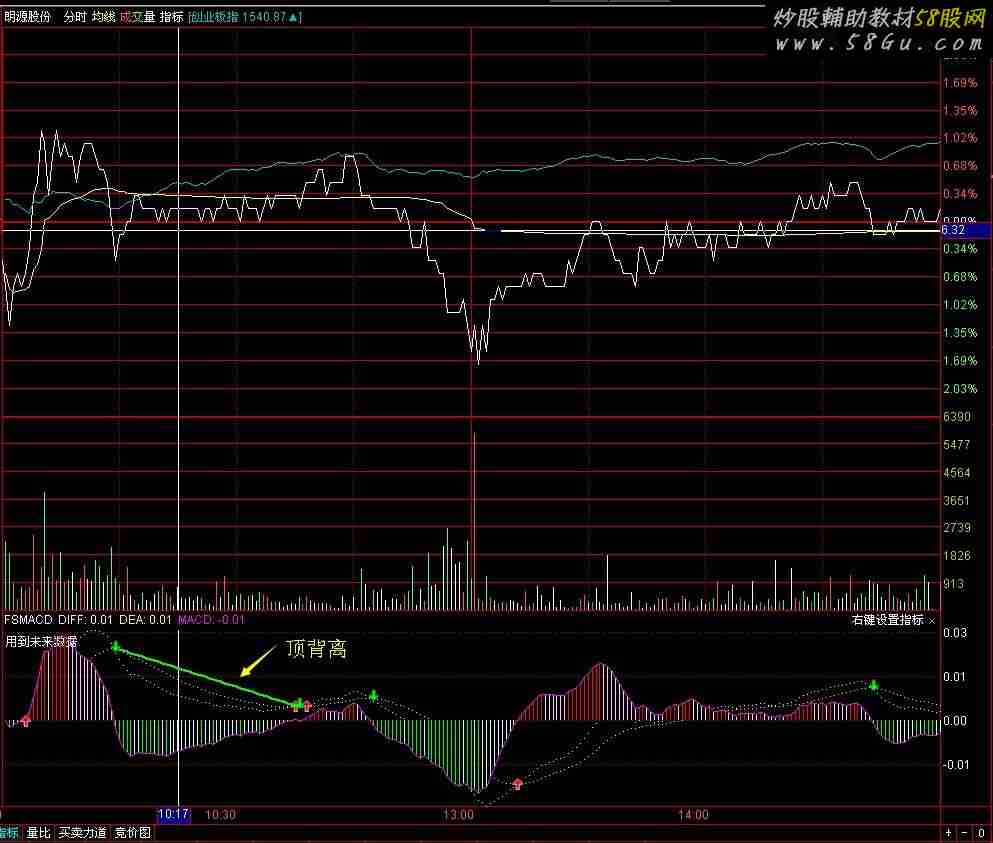The height and width of the screenshot is (843, 993).
Task: Click the red up-arrow signal at MACD far left
Action: [25, 720]
